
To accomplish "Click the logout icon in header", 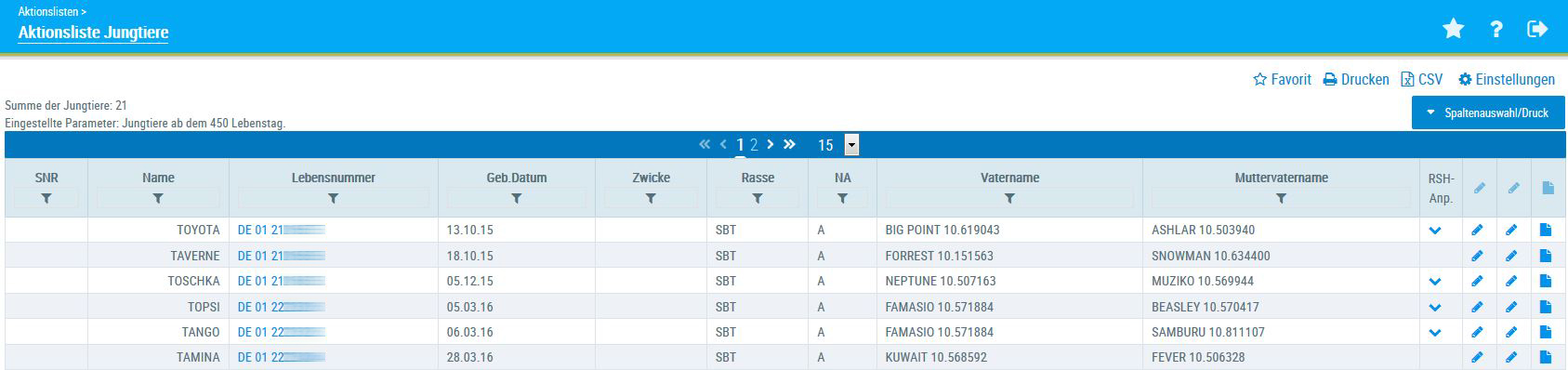I will tap(1537, 29).
